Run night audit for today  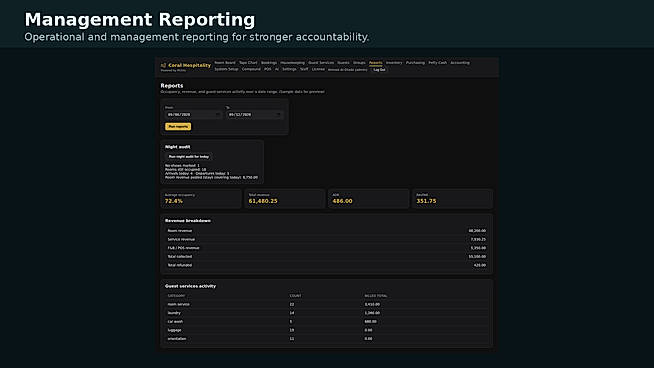[x=189, y=156]
